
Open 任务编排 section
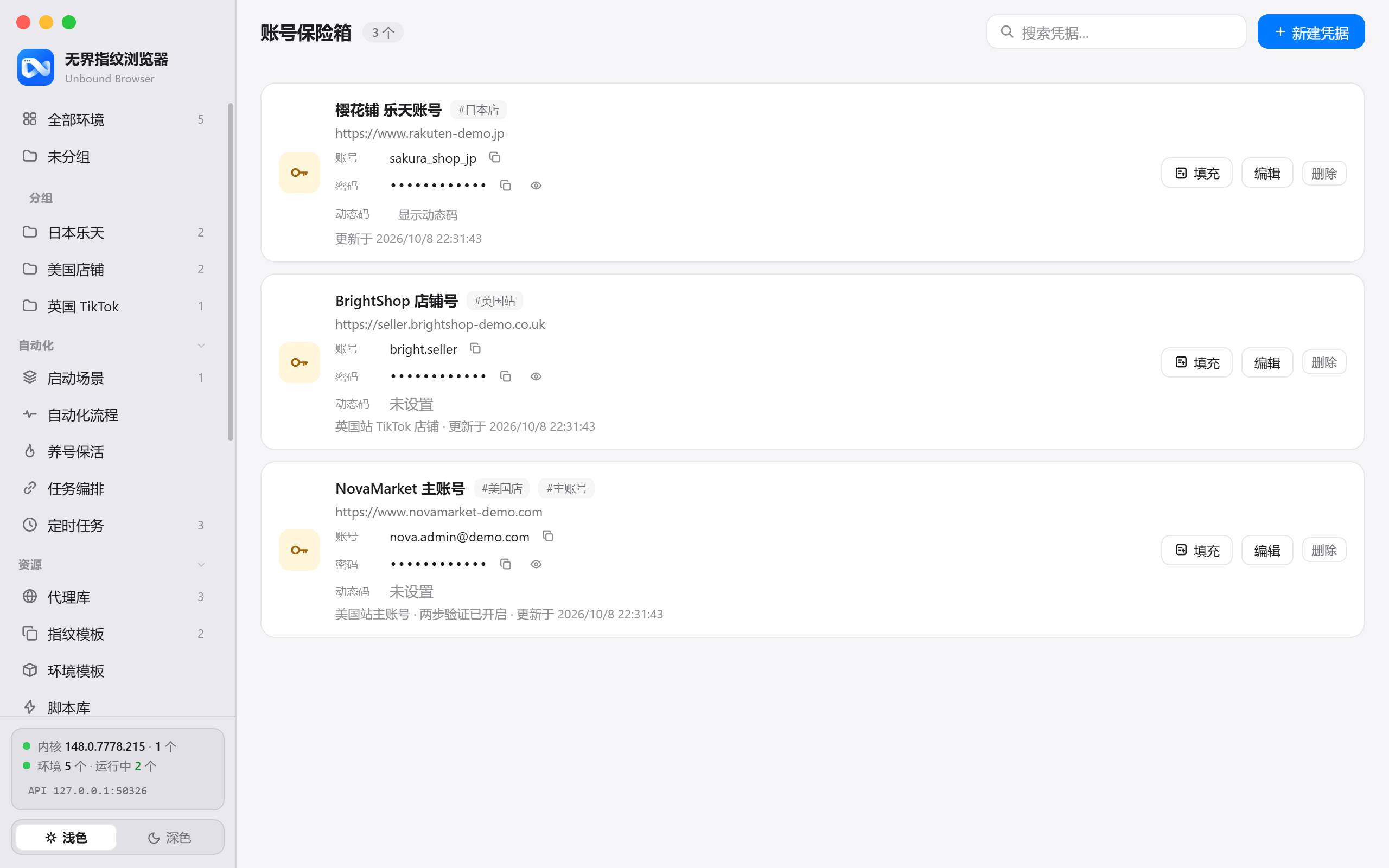tap(113, 489)
